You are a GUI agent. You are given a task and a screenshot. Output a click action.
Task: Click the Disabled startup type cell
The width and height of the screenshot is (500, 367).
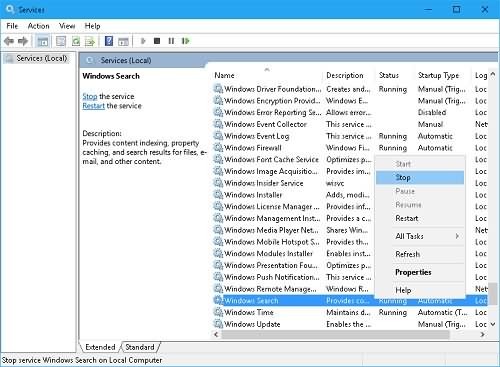(x=432, y=112)
